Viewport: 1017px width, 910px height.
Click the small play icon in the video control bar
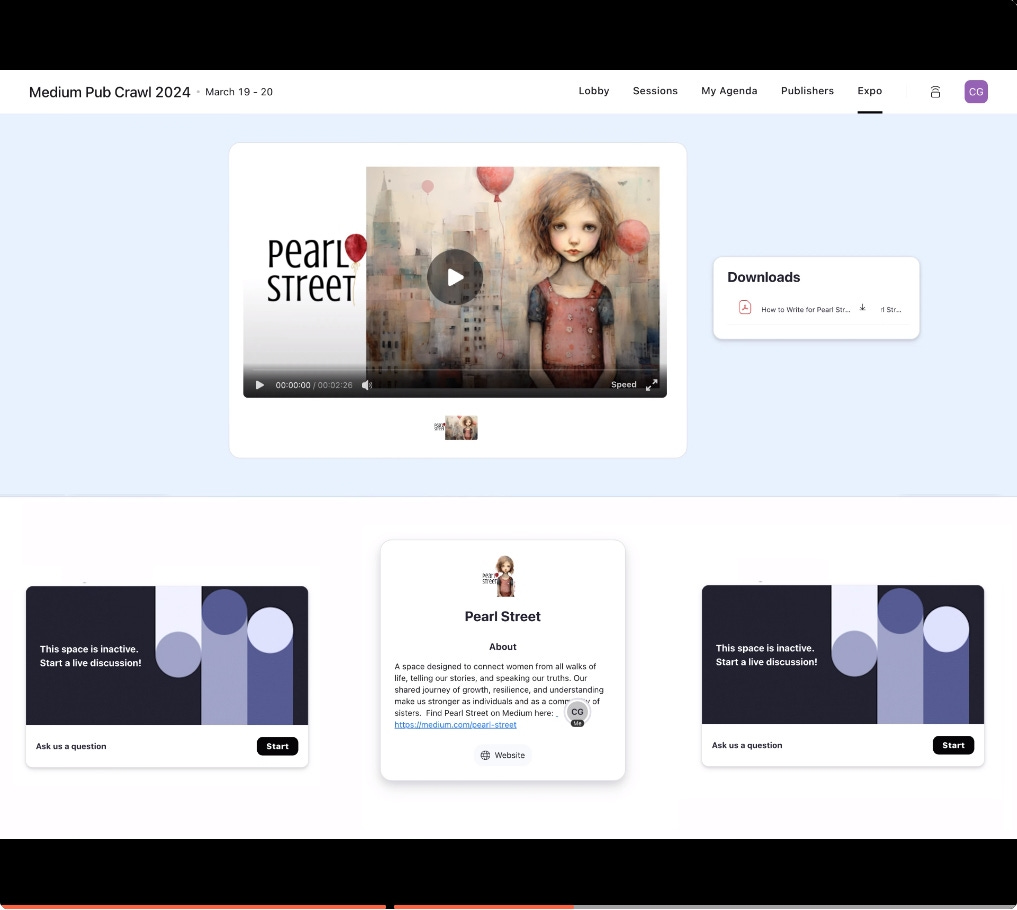tap(259, 385)
